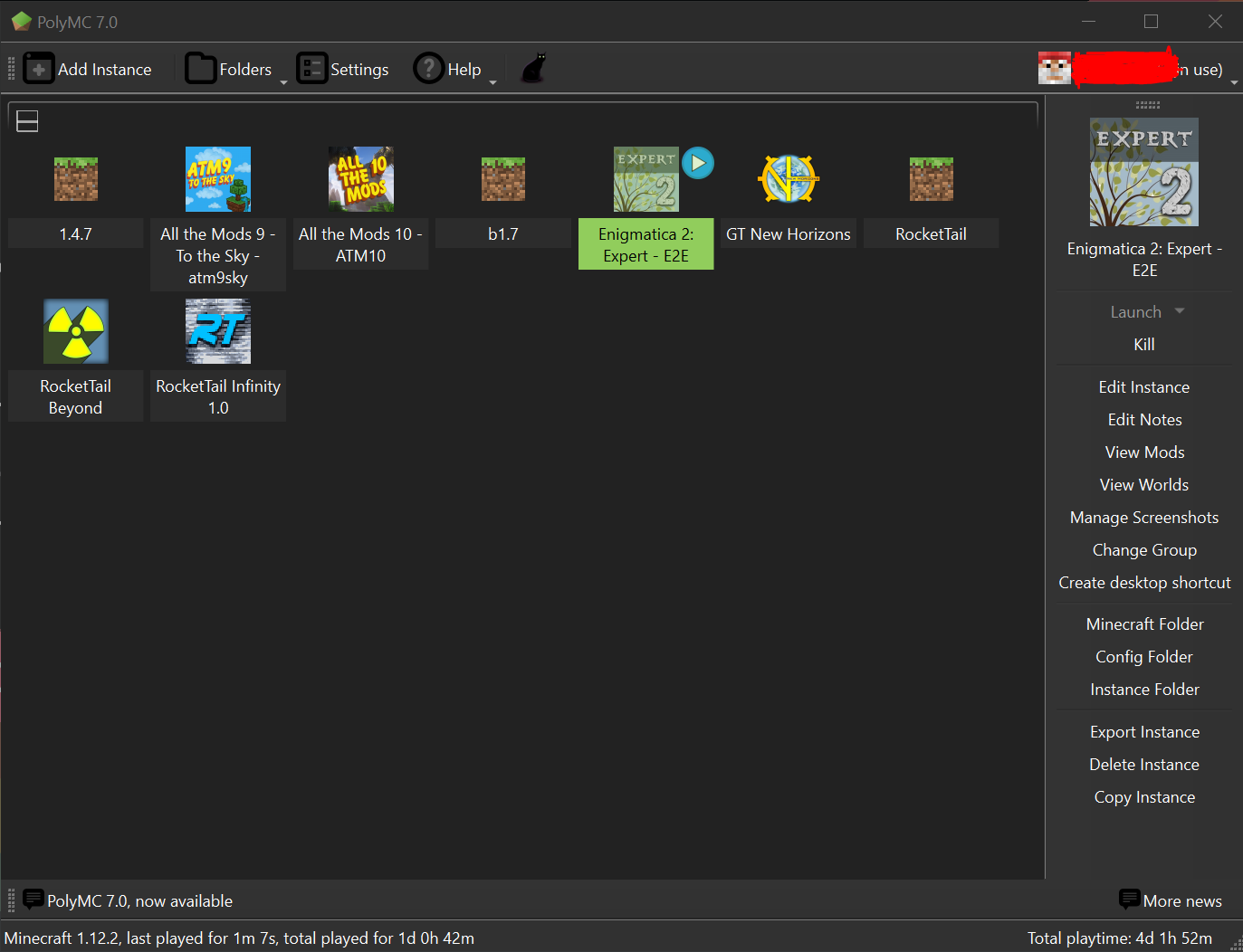1243x952 pixels.
Task: Select the 1.4.7 grass block instance icon
Action: (76, 179)
